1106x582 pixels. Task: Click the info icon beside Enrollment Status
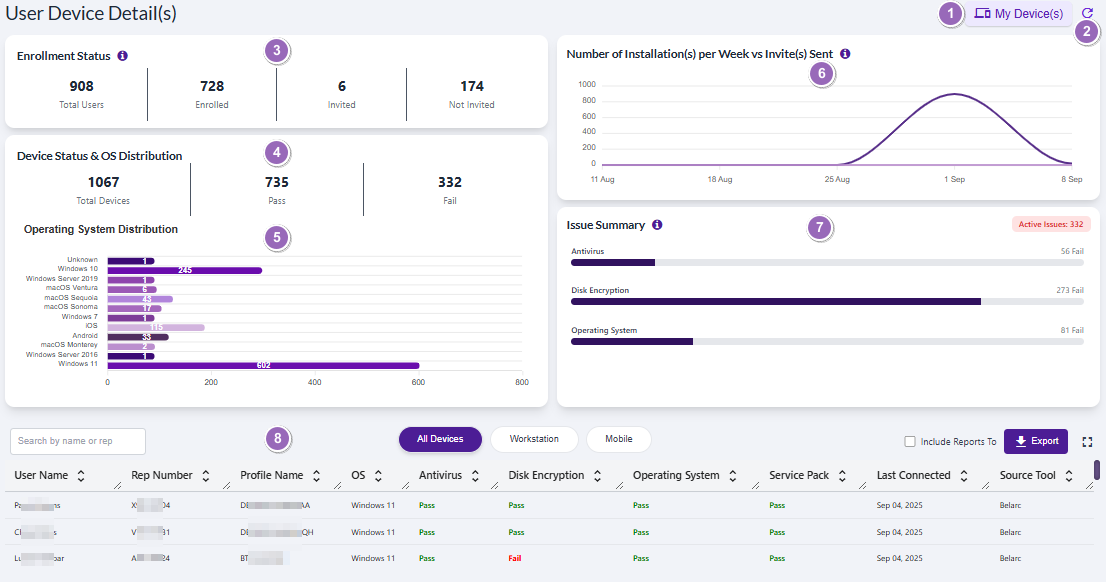point(122,56)
